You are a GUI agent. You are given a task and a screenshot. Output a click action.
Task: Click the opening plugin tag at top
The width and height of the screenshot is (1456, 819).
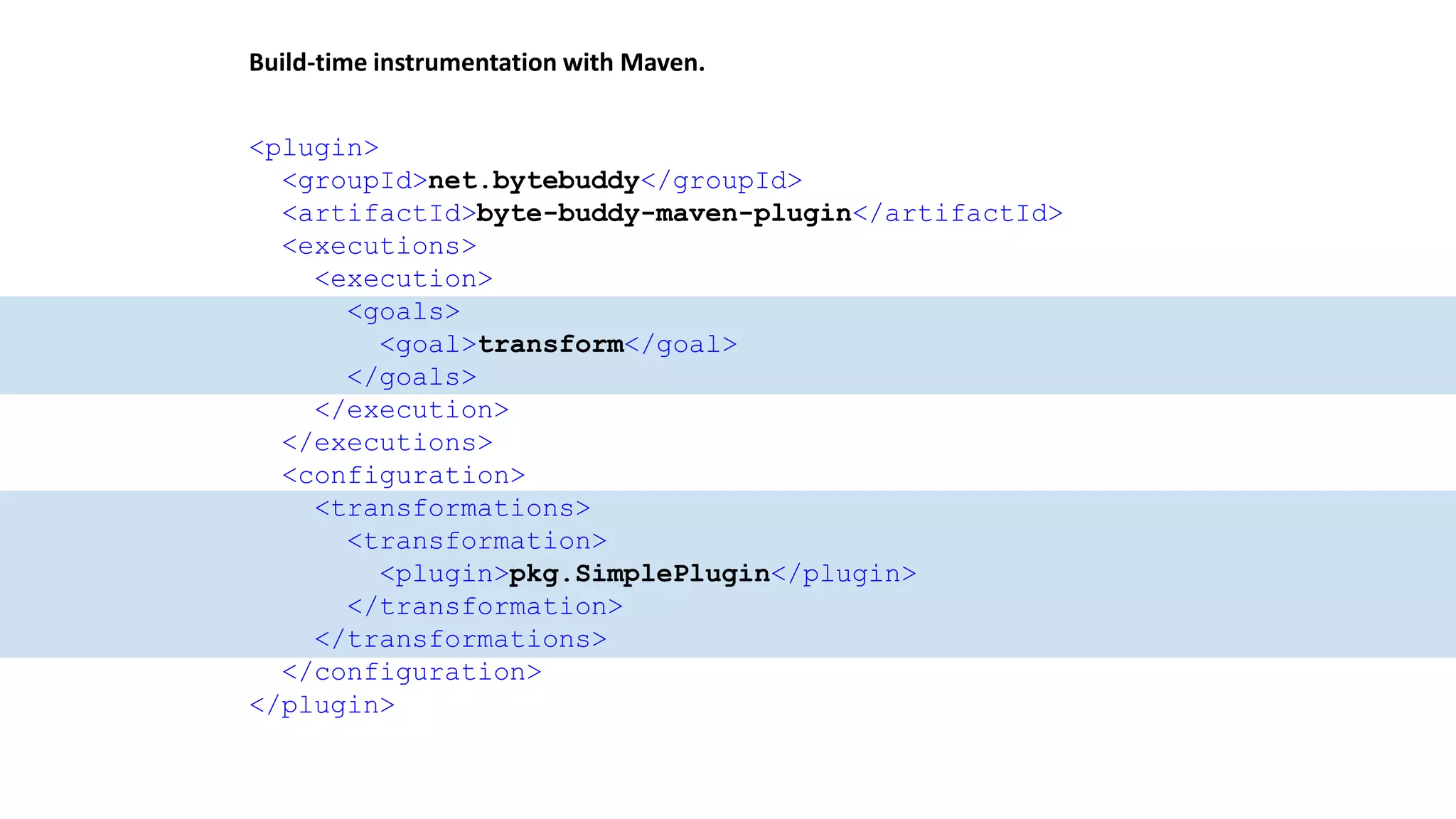pos(314,148)
